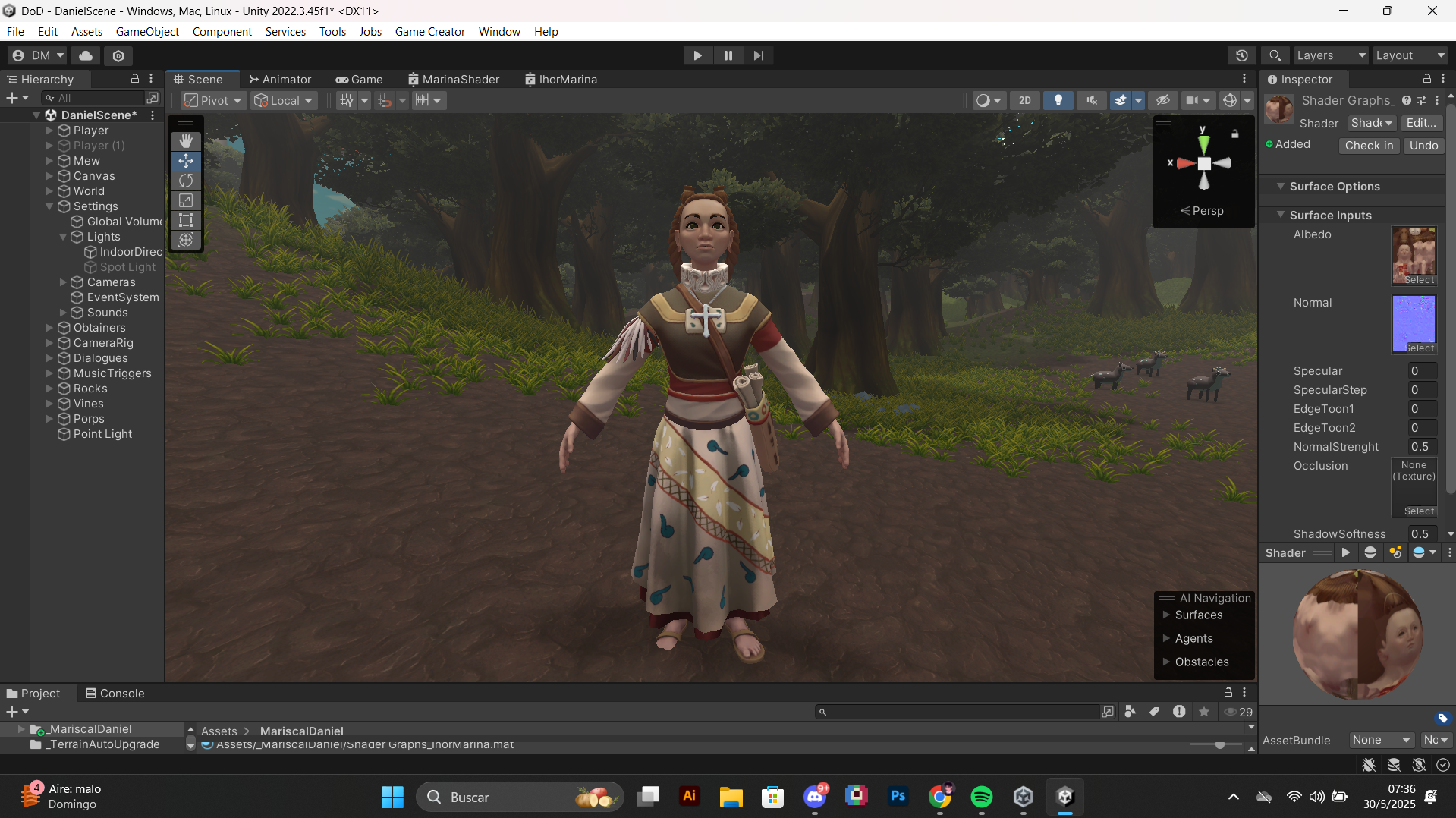Click the Play button
The width and height of the screenshot is (1456, 818).
(x=697, y=55)
